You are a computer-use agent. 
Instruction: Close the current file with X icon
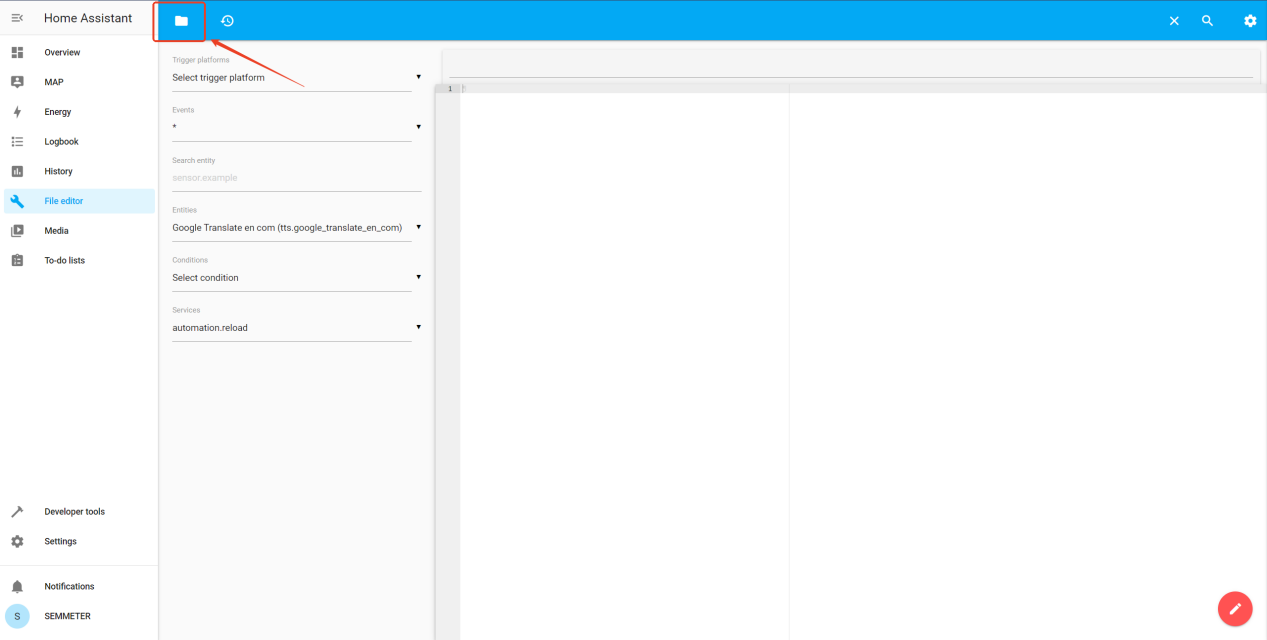(x=1174, y=21)
